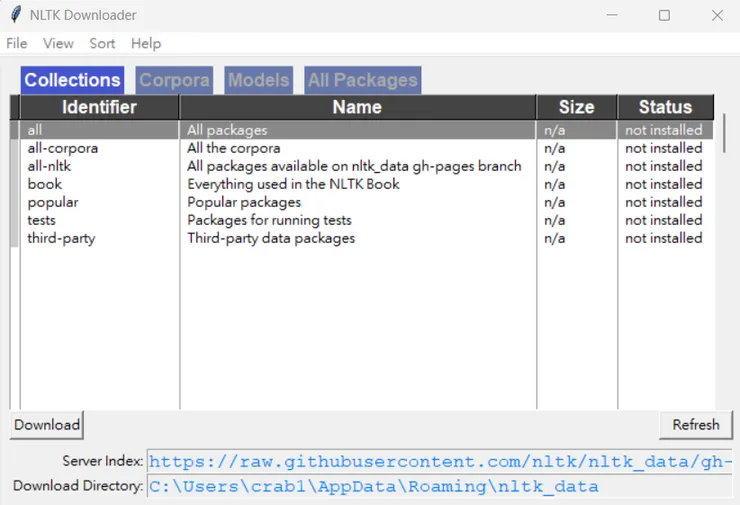
Task: Click 'Third-party data packages' name cell
Action: pos(271,238)
